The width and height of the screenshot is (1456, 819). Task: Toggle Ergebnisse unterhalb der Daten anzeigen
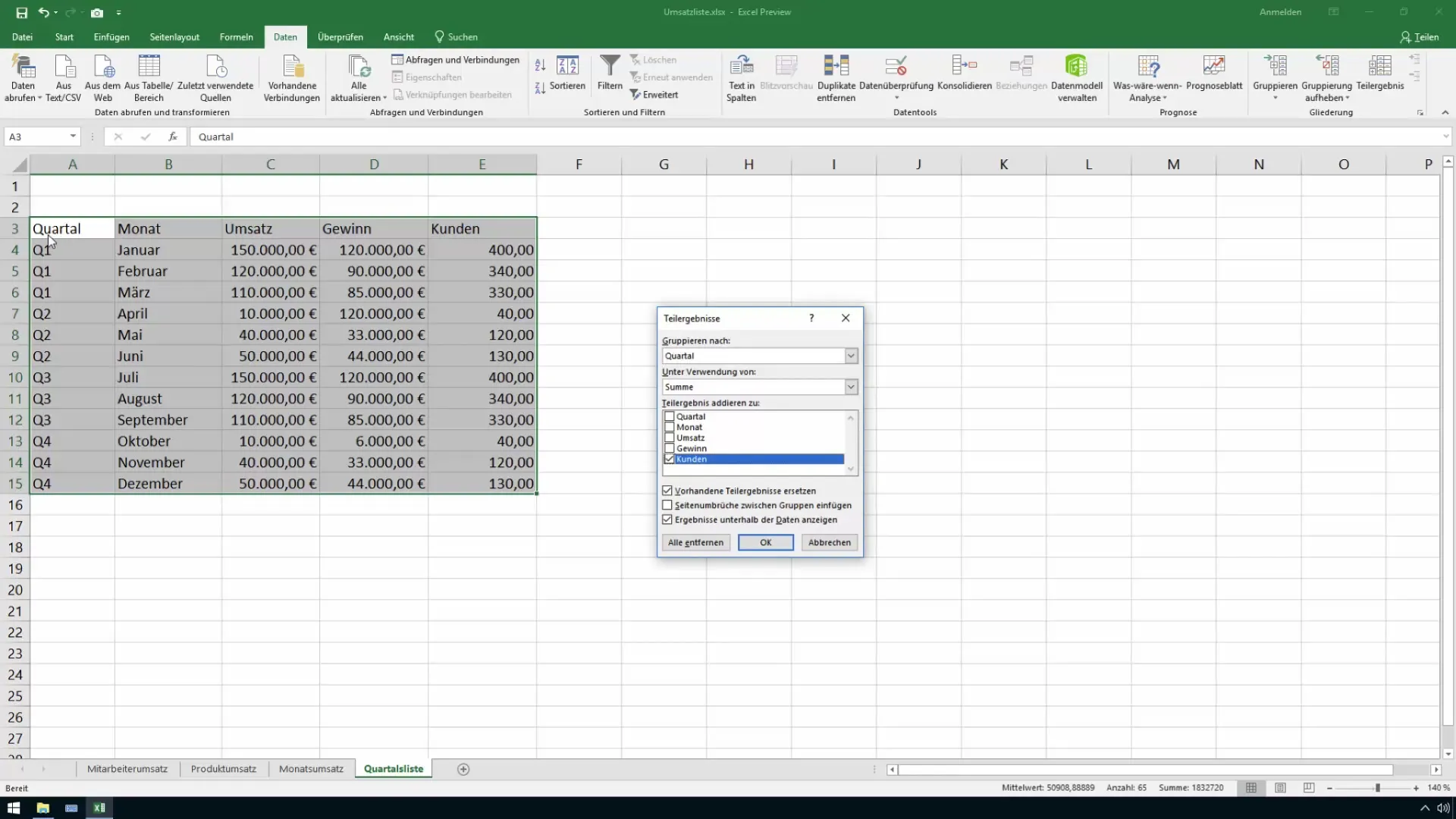click(x=667, y=519)
